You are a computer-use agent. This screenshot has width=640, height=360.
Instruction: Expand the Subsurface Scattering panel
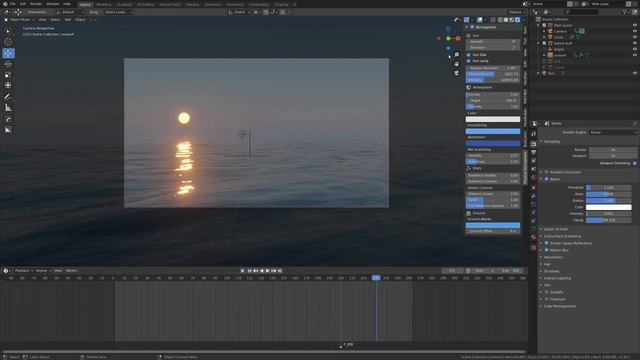tap(562, 236)
